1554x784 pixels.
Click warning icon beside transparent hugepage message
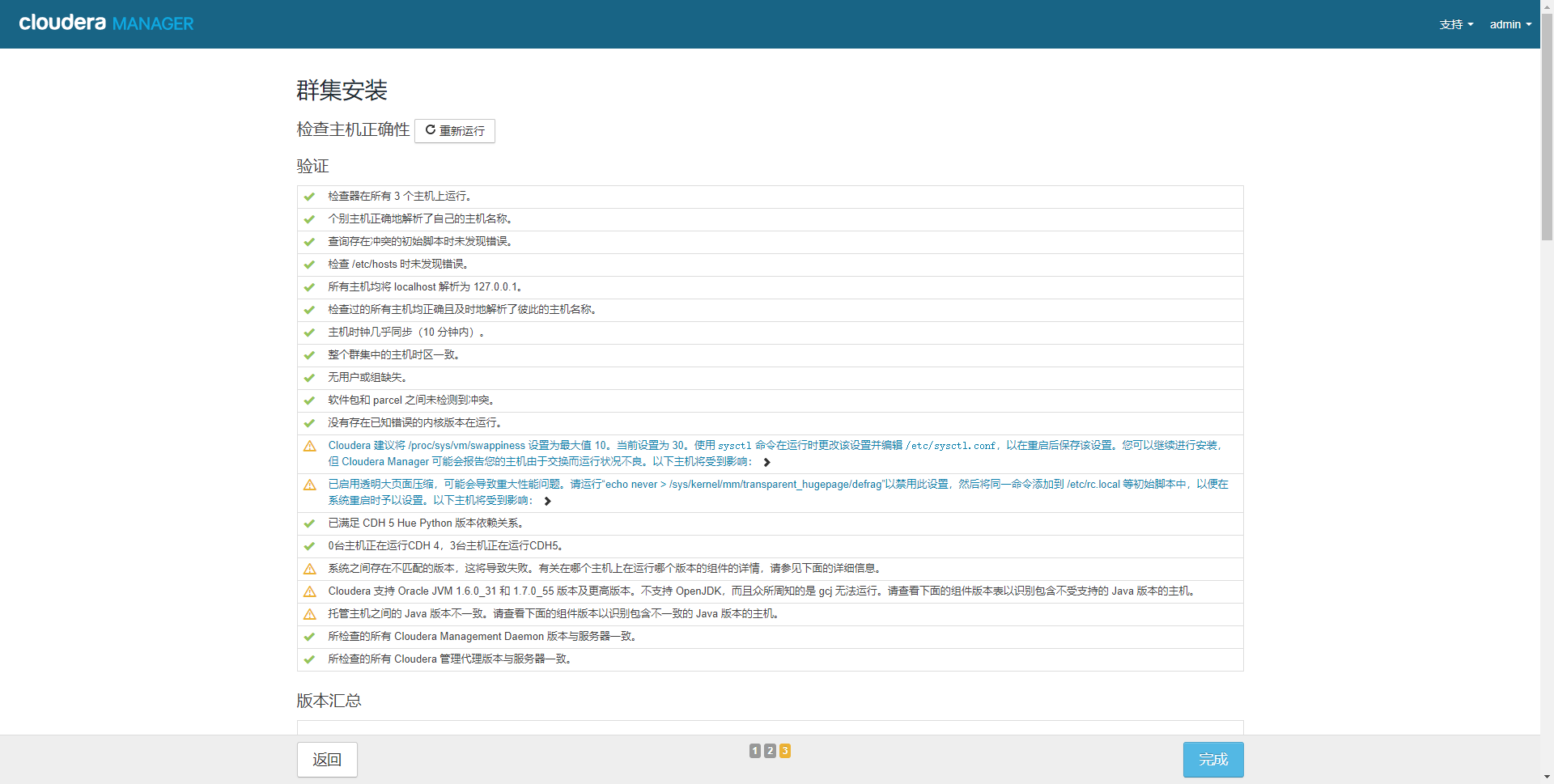[309, 485]
